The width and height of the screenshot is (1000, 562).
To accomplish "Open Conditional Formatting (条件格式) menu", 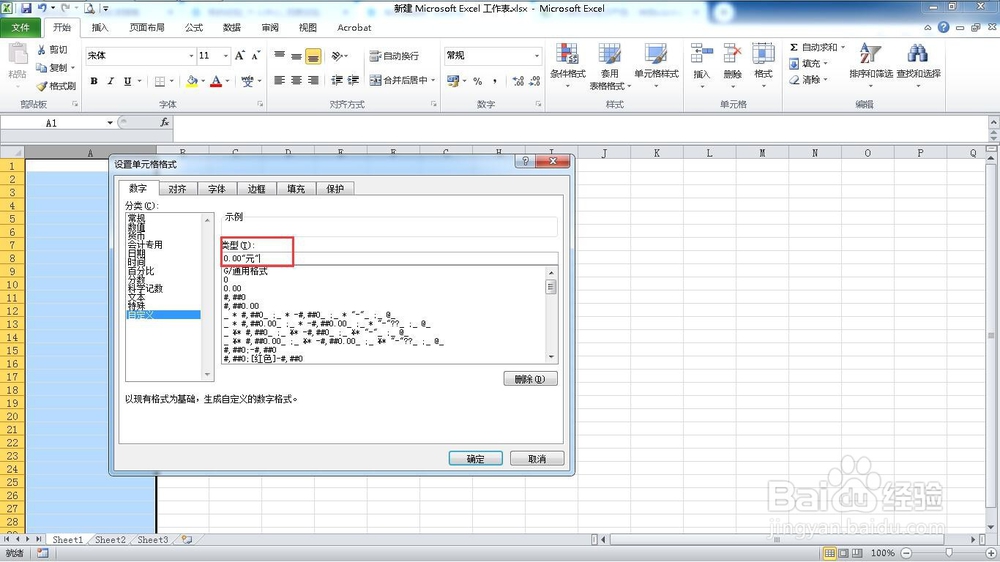I will tap(568, 65).
